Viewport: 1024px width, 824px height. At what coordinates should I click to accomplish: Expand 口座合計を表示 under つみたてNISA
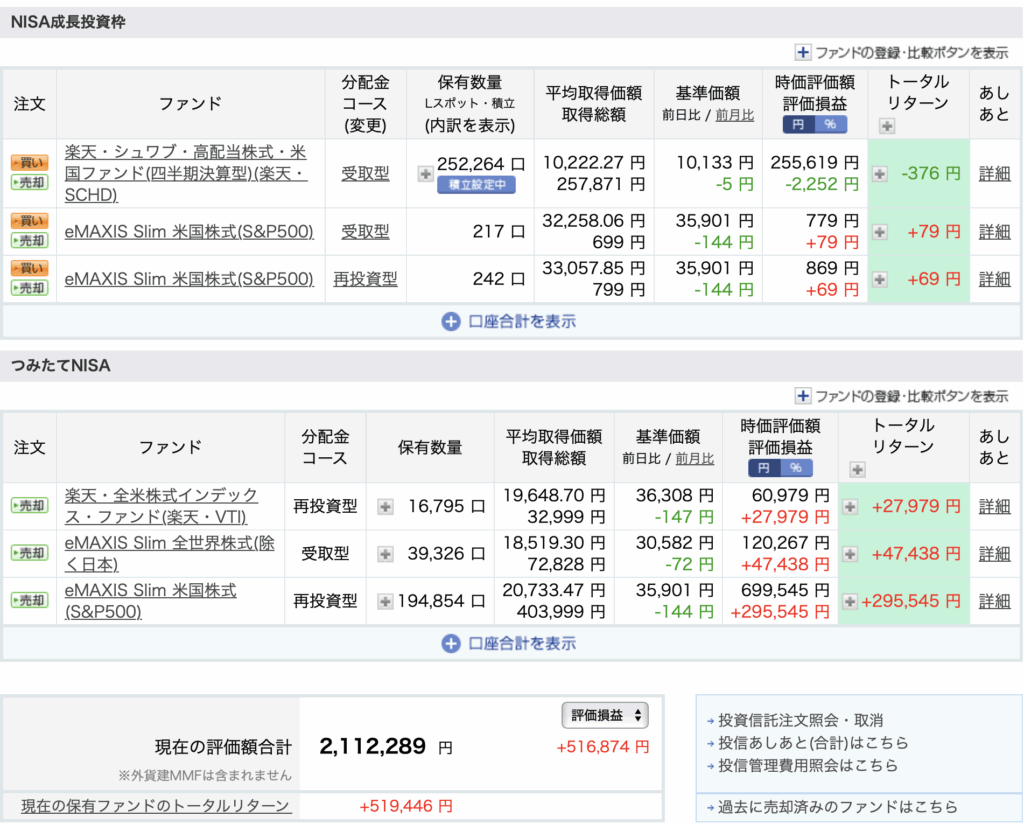(510, 644)
